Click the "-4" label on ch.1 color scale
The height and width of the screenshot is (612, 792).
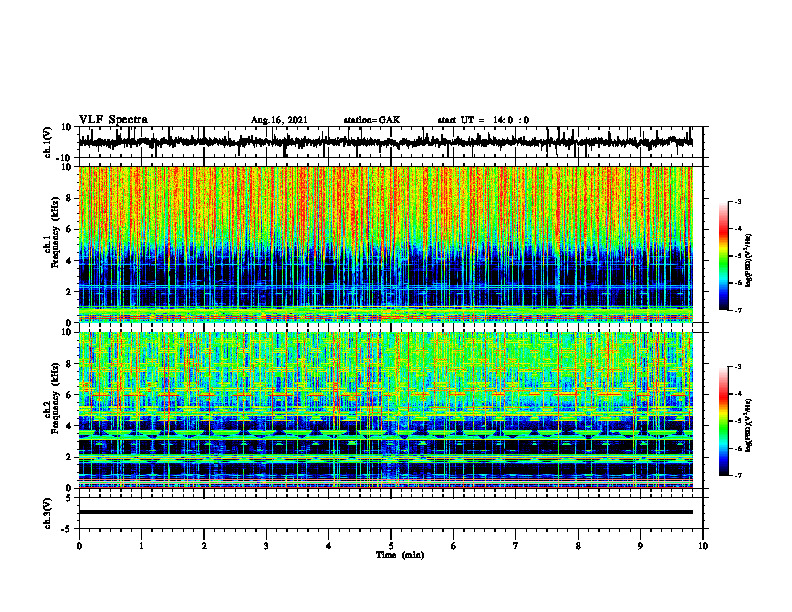coord(738,229)
